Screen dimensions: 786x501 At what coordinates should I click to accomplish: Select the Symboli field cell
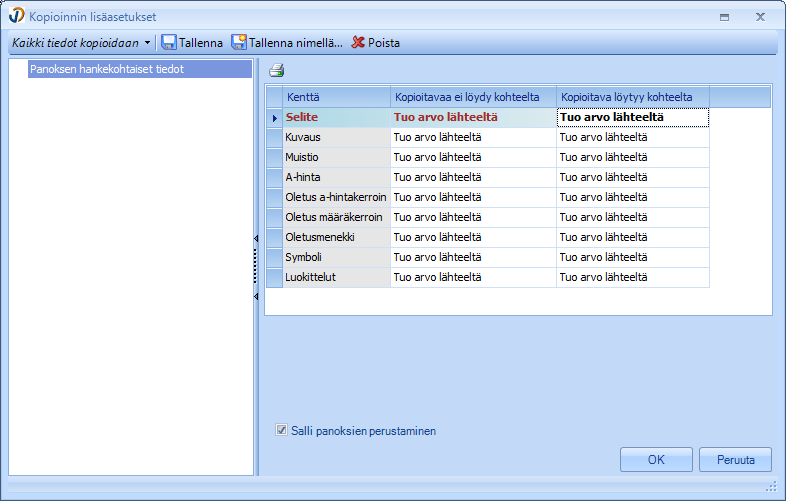[336, 257]
